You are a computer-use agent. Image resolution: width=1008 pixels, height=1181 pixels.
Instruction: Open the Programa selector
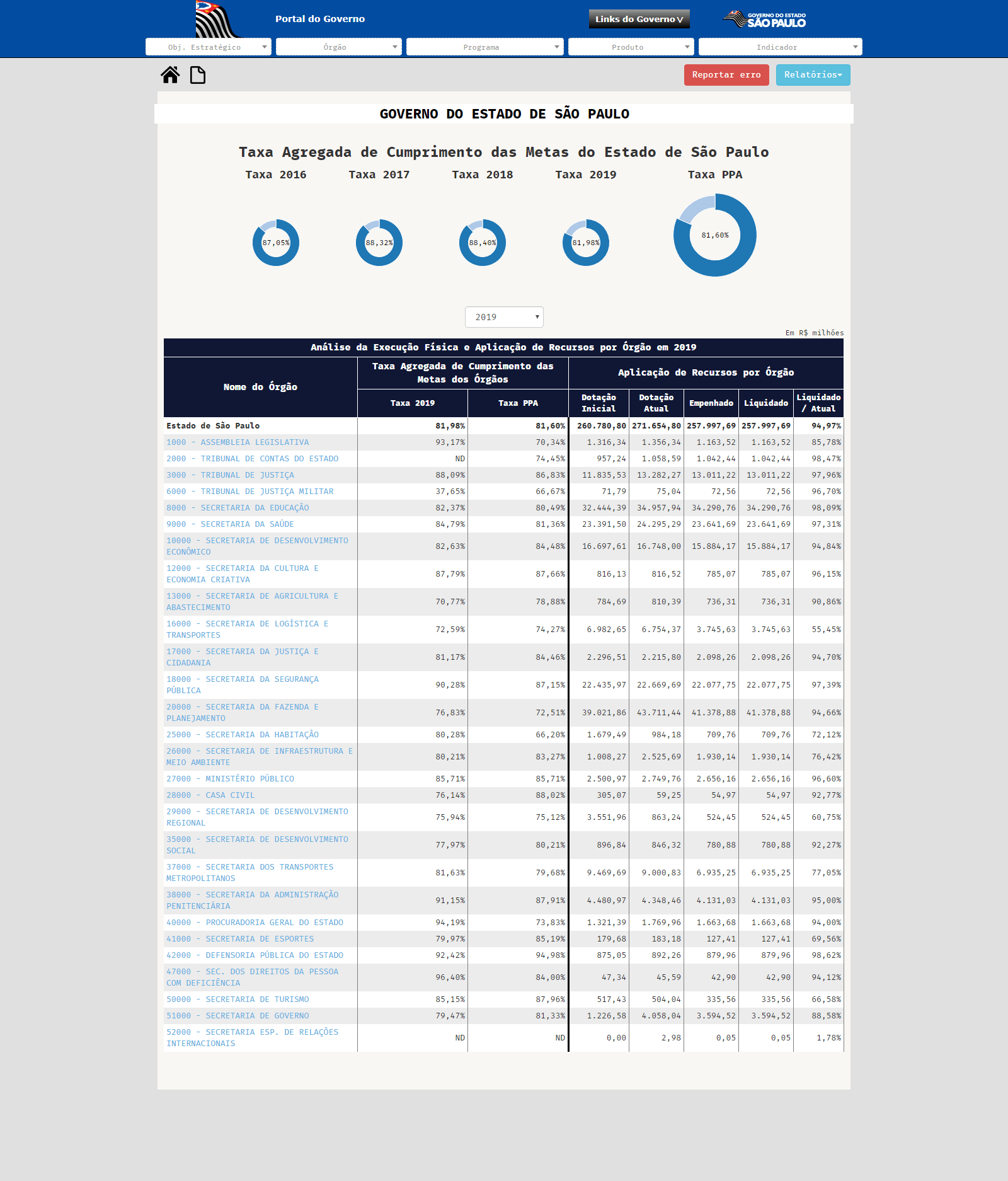coord(485,47)
